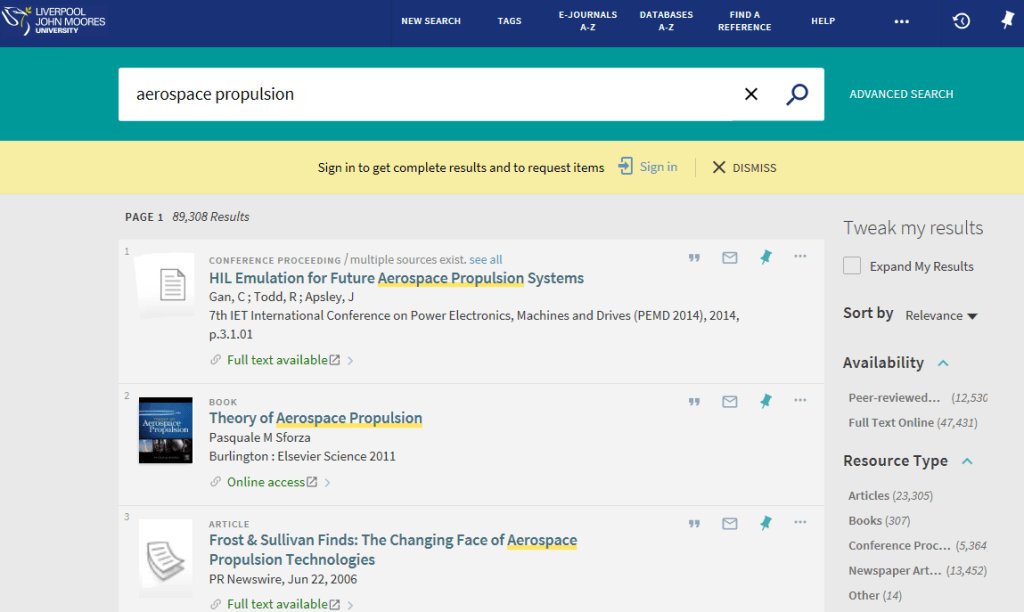Open E-Journals A-Z menu item
This screenshot has width=1024, height=612.
click(x=588, y=21)
